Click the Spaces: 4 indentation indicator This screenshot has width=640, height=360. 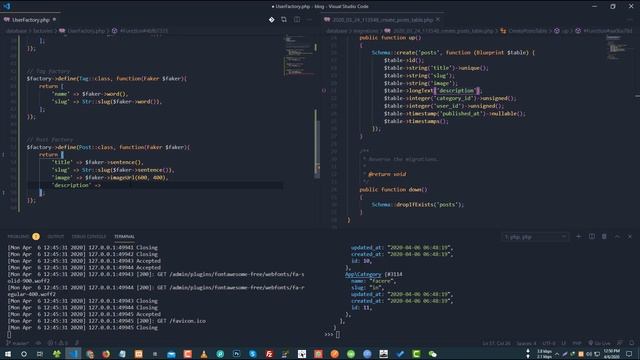526,343
